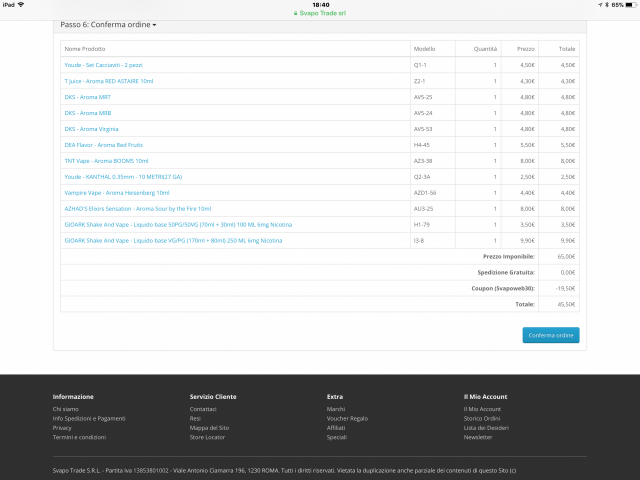Open AZHAD'S Elixirs Sensation Sour by the Fire
Image resolution: width=640 pixels, height=480 pixels.
click(x=138, y=208)
